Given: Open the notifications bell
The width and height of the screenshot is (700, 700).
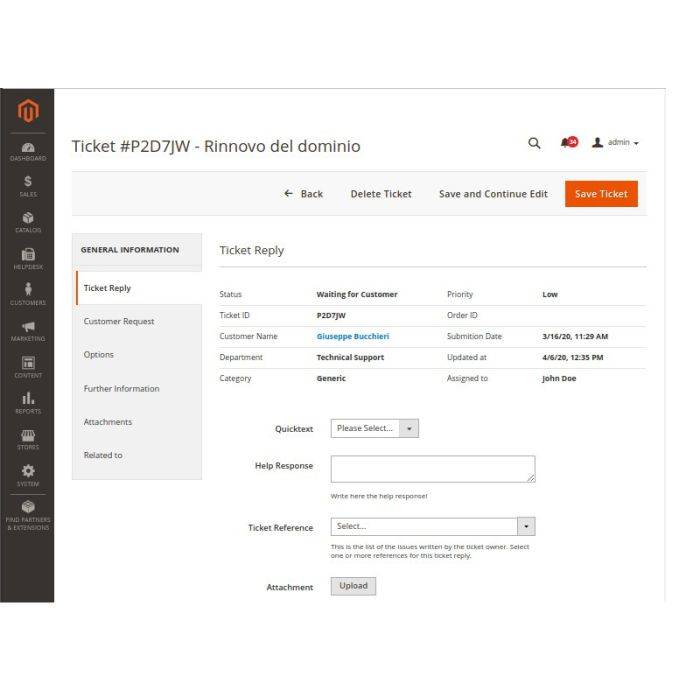Looking at the screenshot, I should [x=568, y=142].
